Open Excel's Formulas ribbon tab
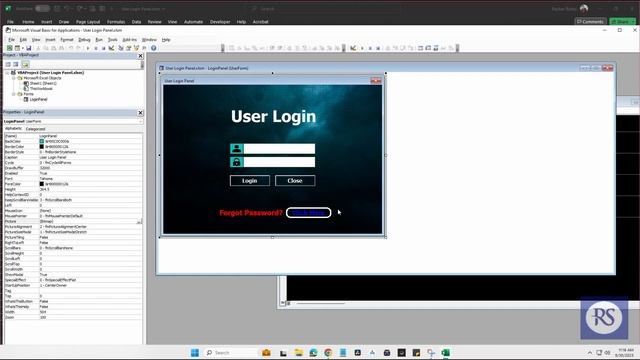 pyautogui.click(x=116, y=22)
